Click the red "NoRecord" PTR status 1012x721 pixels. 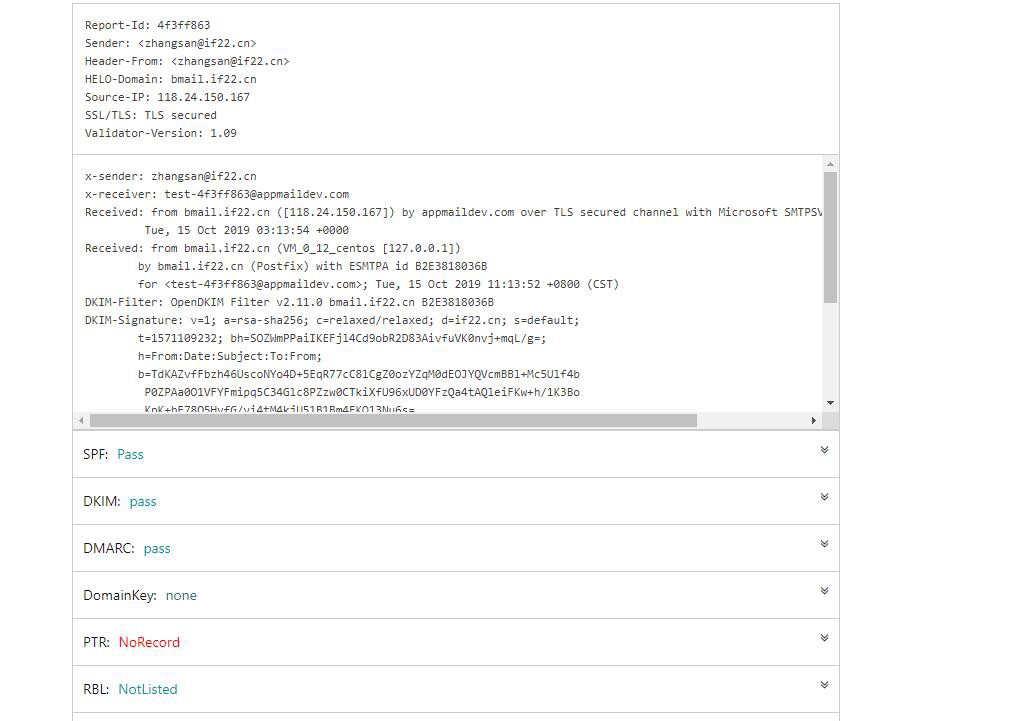[x=149, y=642]
